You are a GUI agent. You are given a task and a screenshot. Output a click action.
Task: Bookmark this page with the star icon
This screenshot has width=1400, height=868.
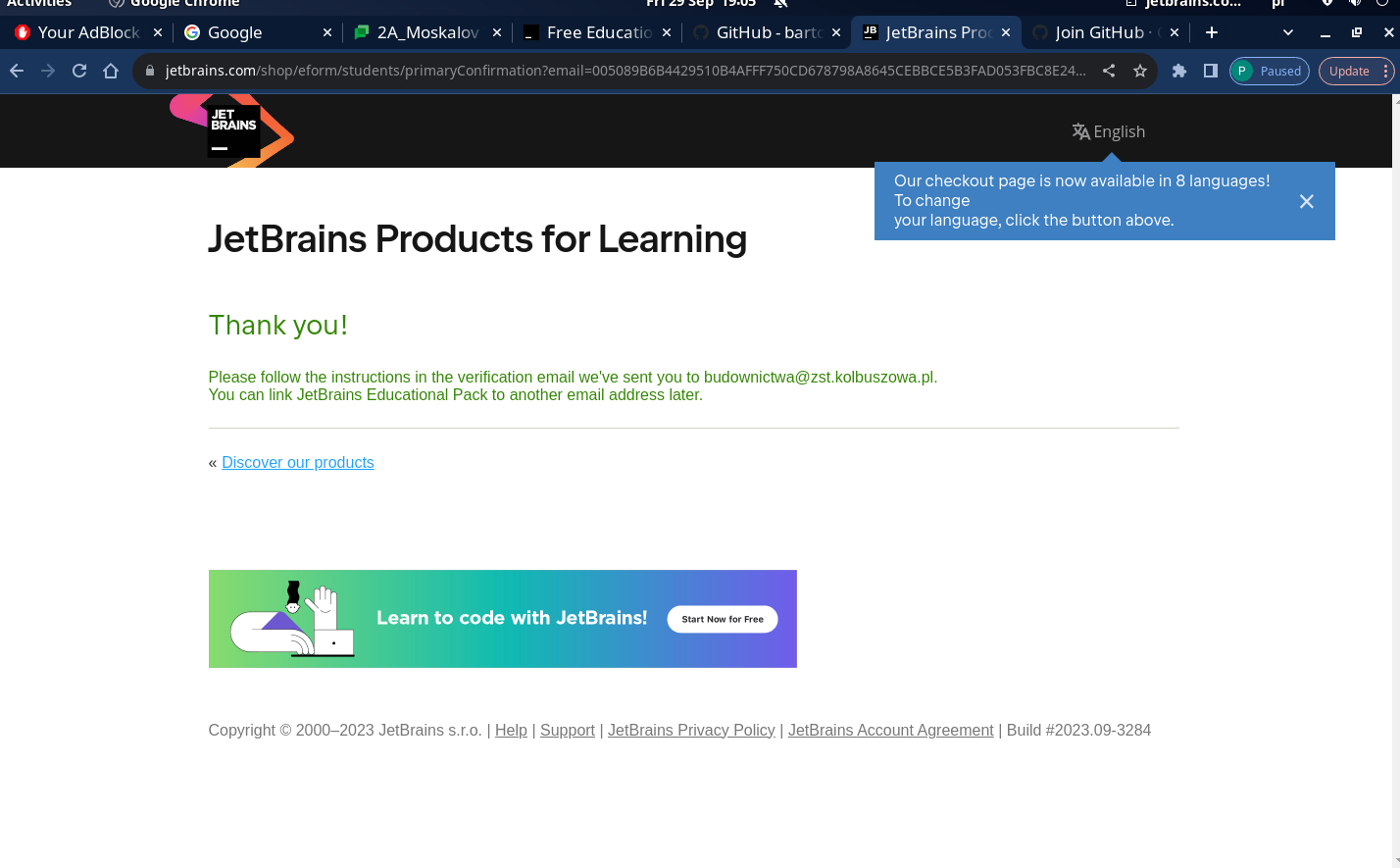(x=1140, y=71)
